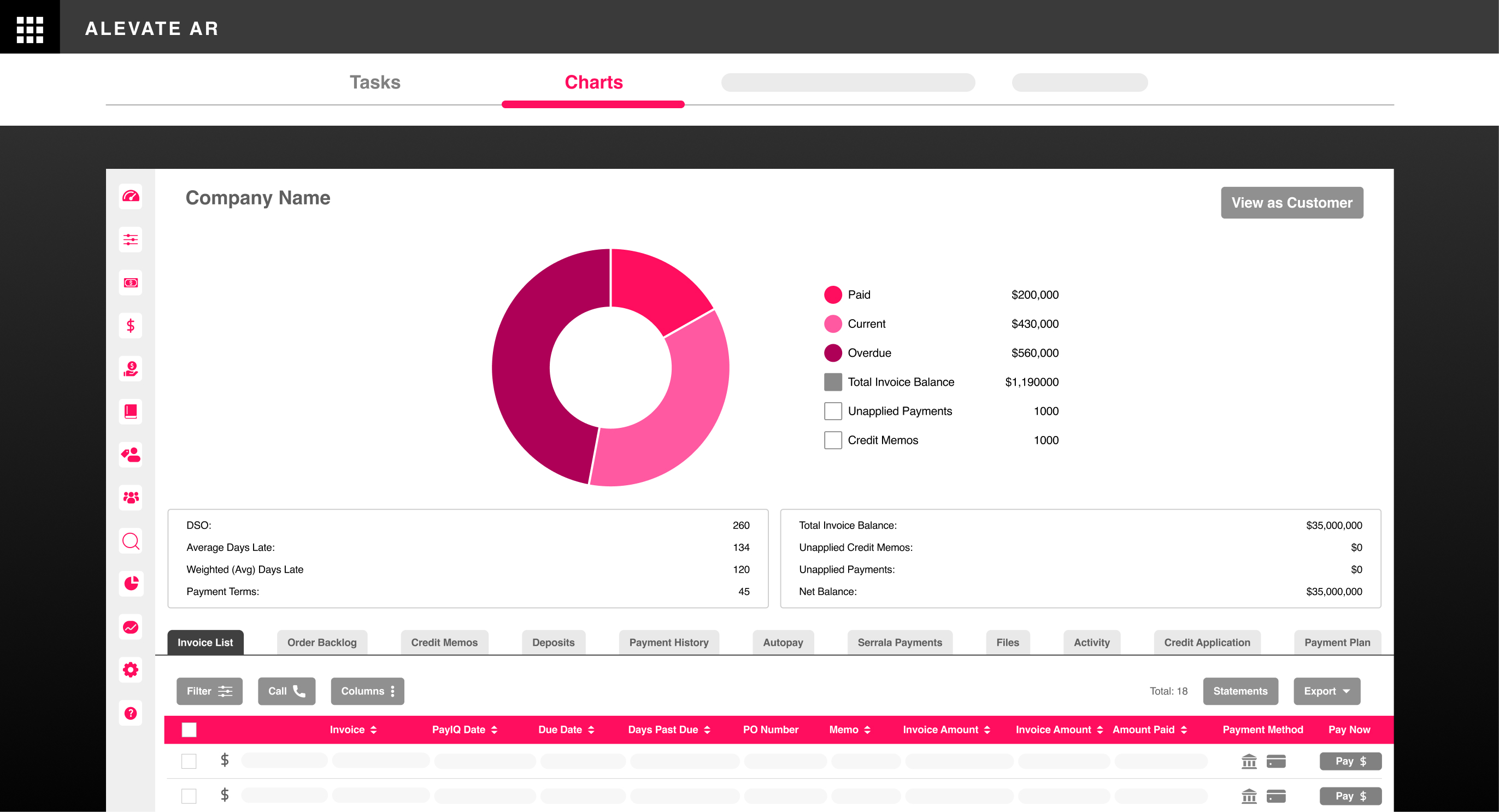Check the Credit Memos legend checkbox
The image size is (1499, 812).
pos(833,440)
